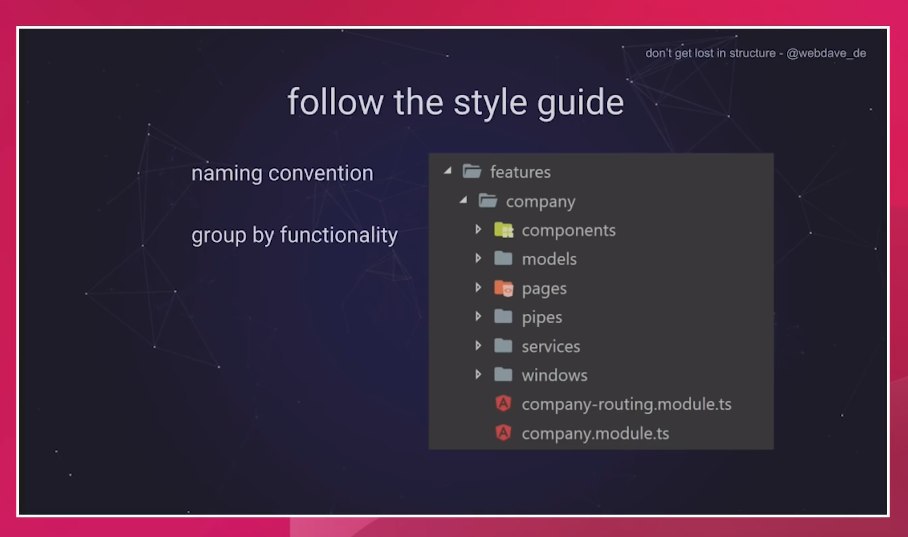This screenshot has width=908, height=537.
Task: Expand the components folder arrow
Action: click(478, 229)
